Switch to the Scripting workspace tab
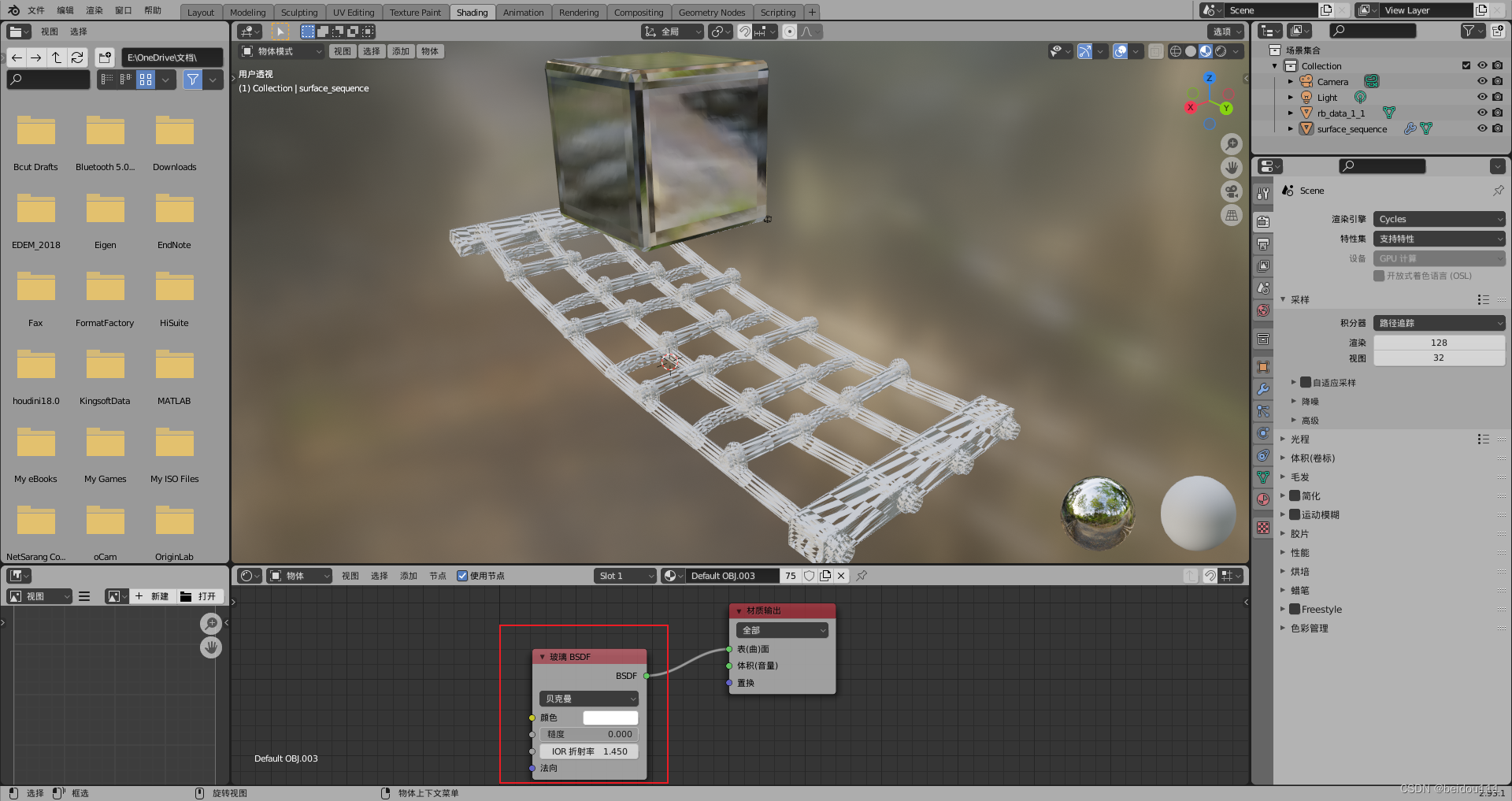This screenshot has height=801, width=1512. 778,12
